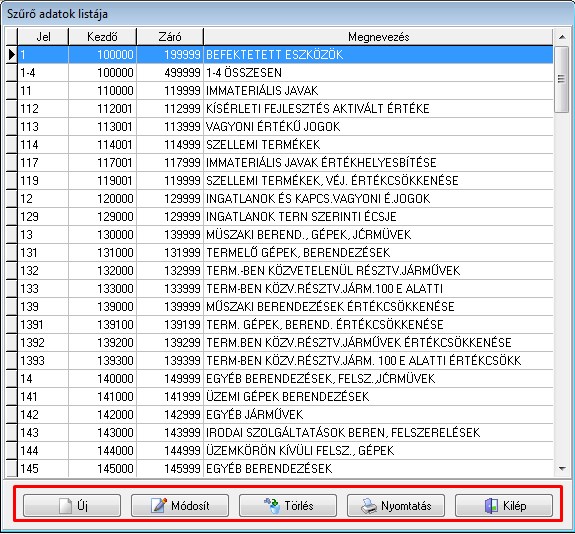Click the scrollbar up arrow
The image size is (575, 534).
[562, 37]
